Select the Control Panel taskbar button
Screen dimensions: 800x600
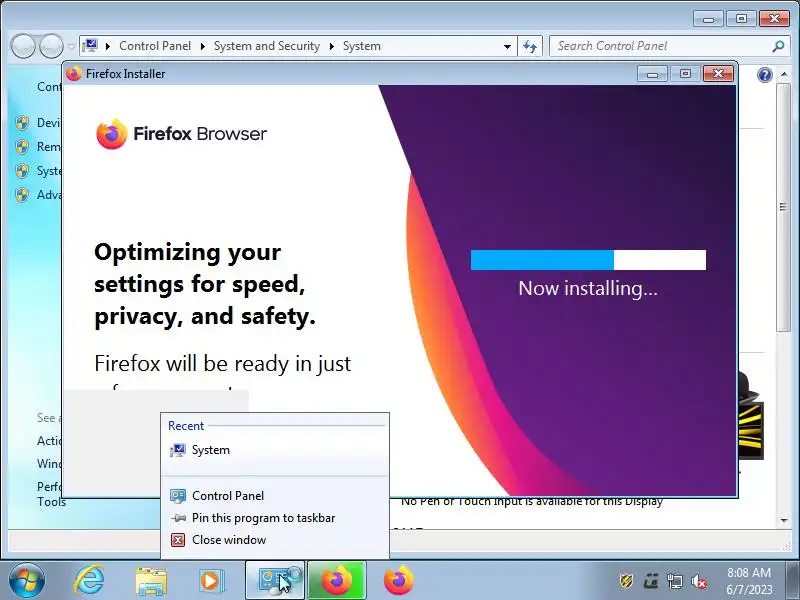click(275, 580)
